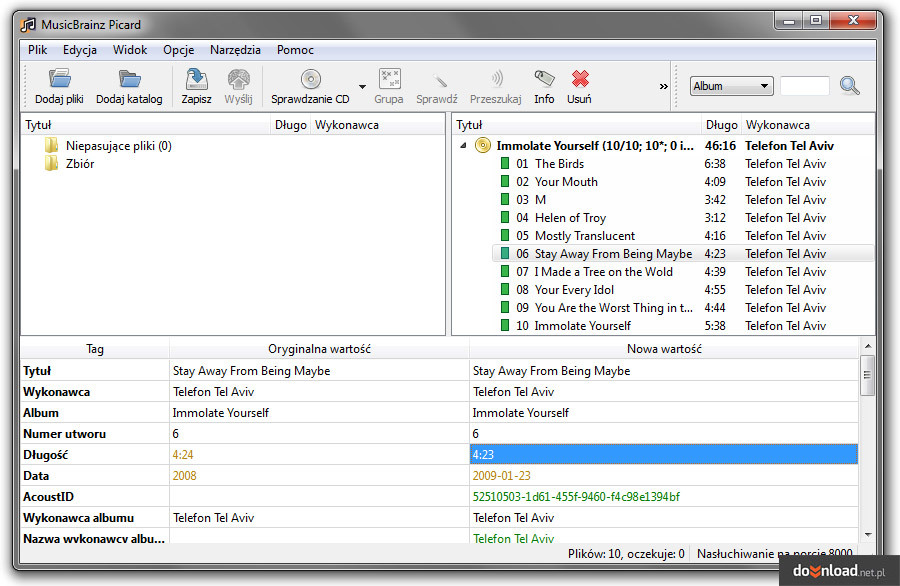The height and width of the screenshot is (586, 900).
Task: Click the tag table scrollbar thumb
Action: [x=867, y=375]
